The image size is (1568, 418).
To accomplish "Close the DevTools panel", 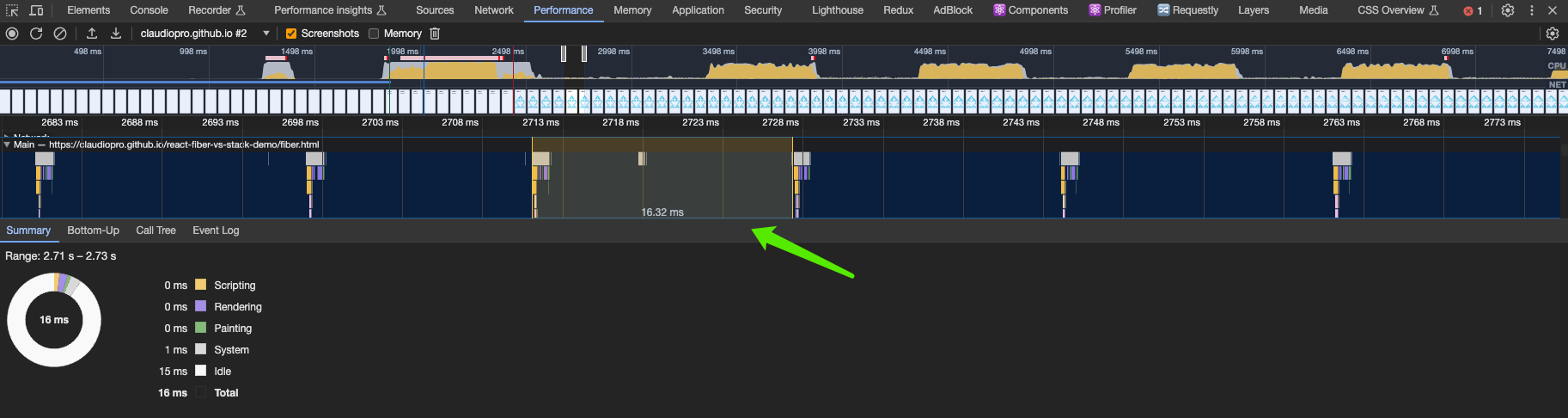I will coord(1553,10).
